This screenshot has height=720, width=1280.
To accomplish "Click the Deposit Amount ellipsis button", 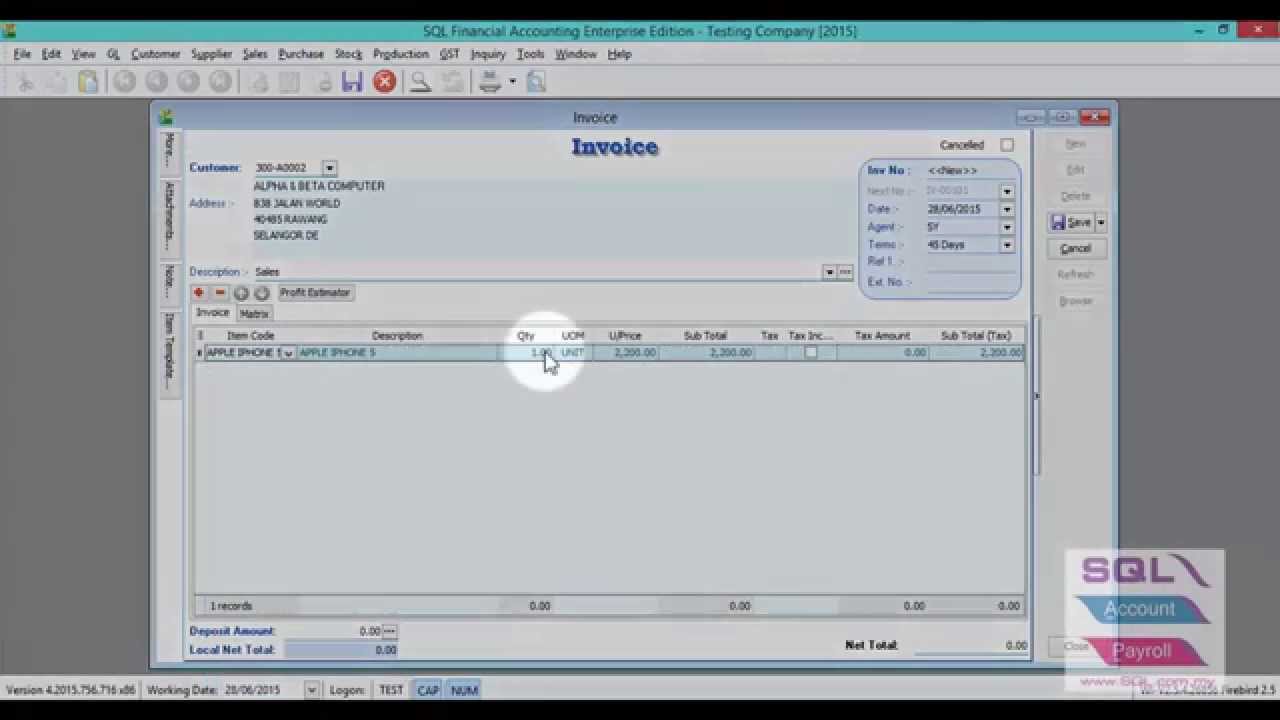I will tap(390, 631).
